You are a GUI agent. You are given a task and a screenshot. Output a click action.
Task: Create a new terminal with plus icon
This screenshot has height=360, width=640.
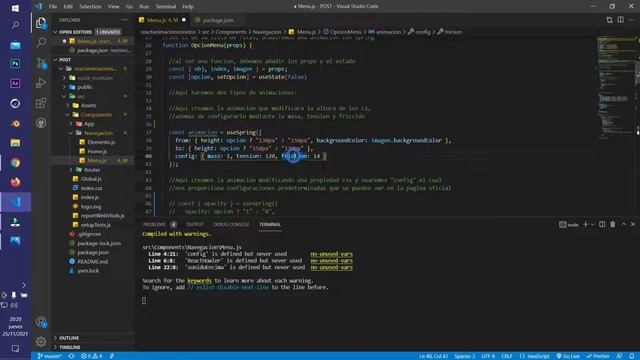click(x=585, y=224)
